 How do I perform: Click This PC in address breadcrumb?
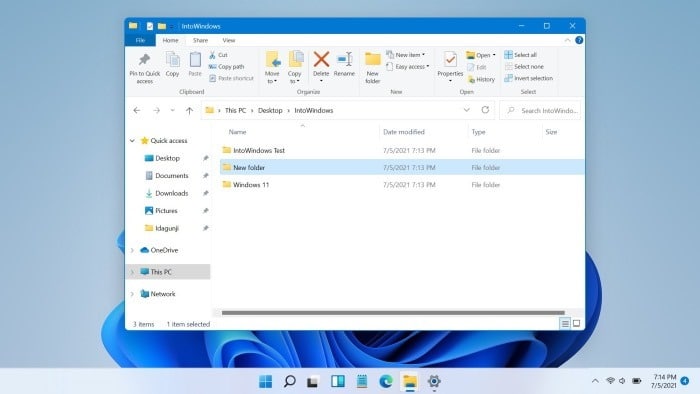[x=235, y=110]
